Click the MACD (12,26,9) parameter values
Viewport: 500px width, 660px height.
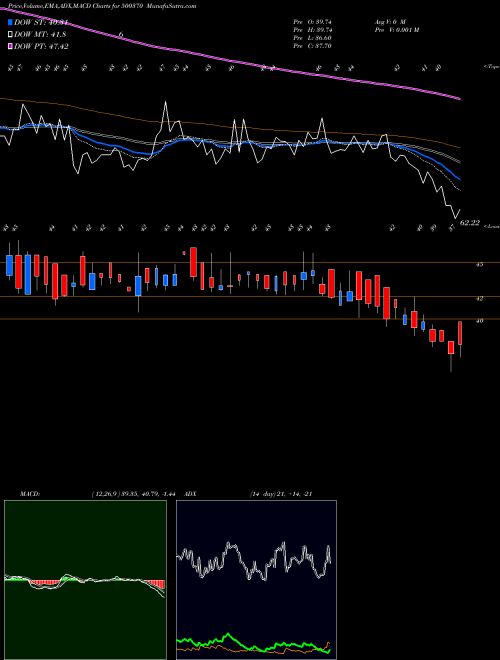pyautogui.click(x=133, y=494)
